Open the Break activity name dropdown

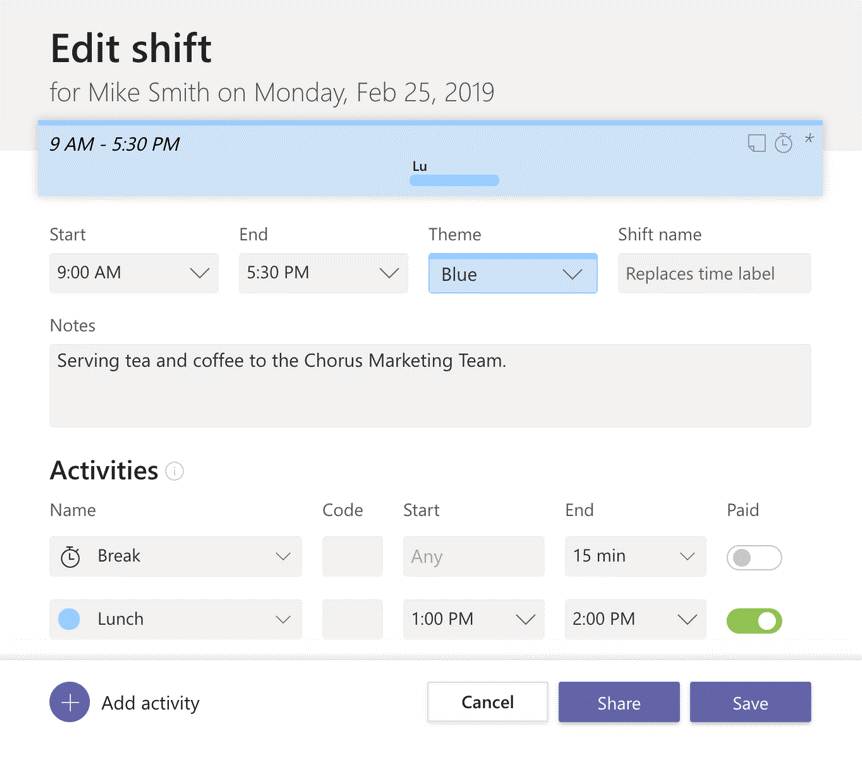(175, 557)
